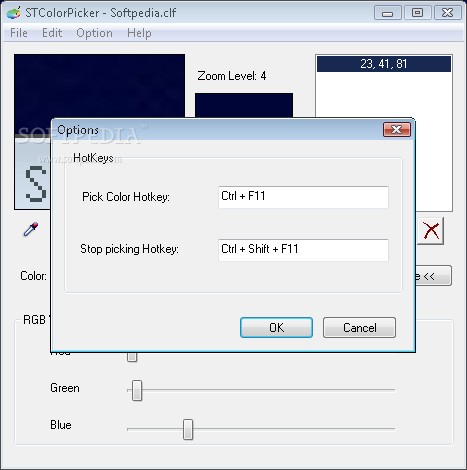The width and height of the screenshot is (467, 470).
Task: Click the Green slider handle
Action: coord(137,390)
